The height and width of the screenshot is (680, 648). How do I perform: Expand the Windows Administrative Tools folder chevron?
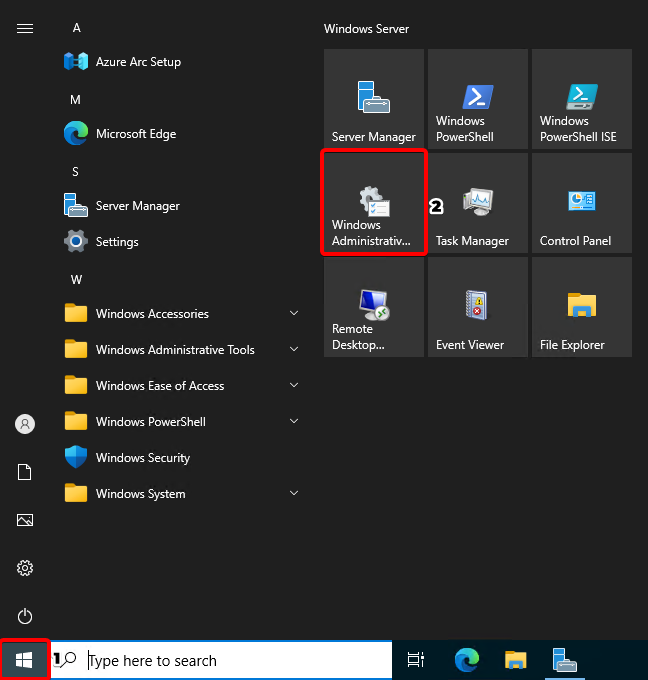click(x=294, y=350)
